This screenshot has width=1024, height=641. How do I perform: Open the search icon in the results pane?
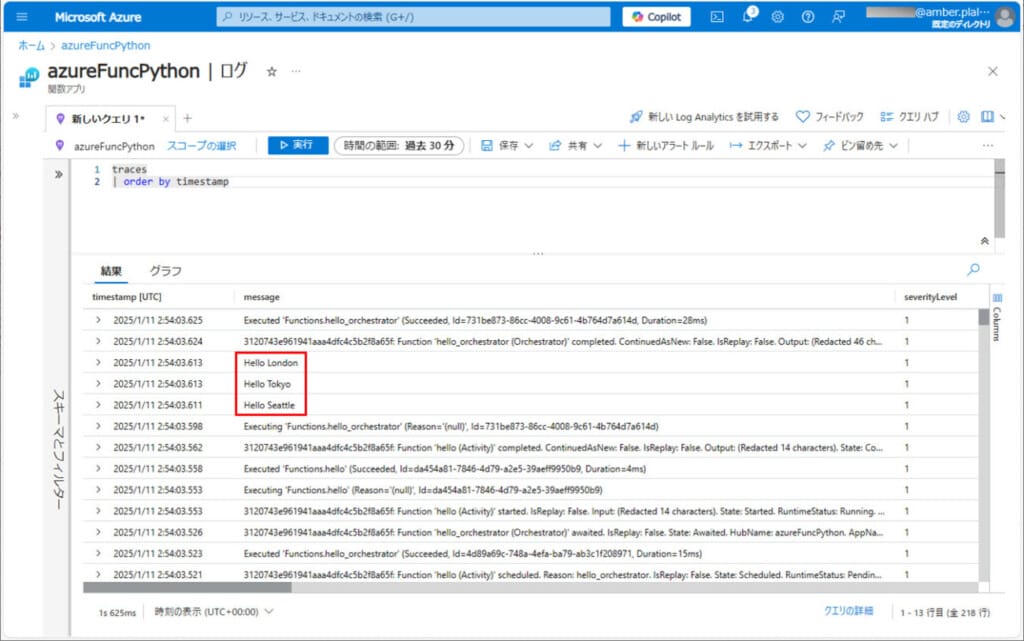pyautogui.click(x=973, y=270)
